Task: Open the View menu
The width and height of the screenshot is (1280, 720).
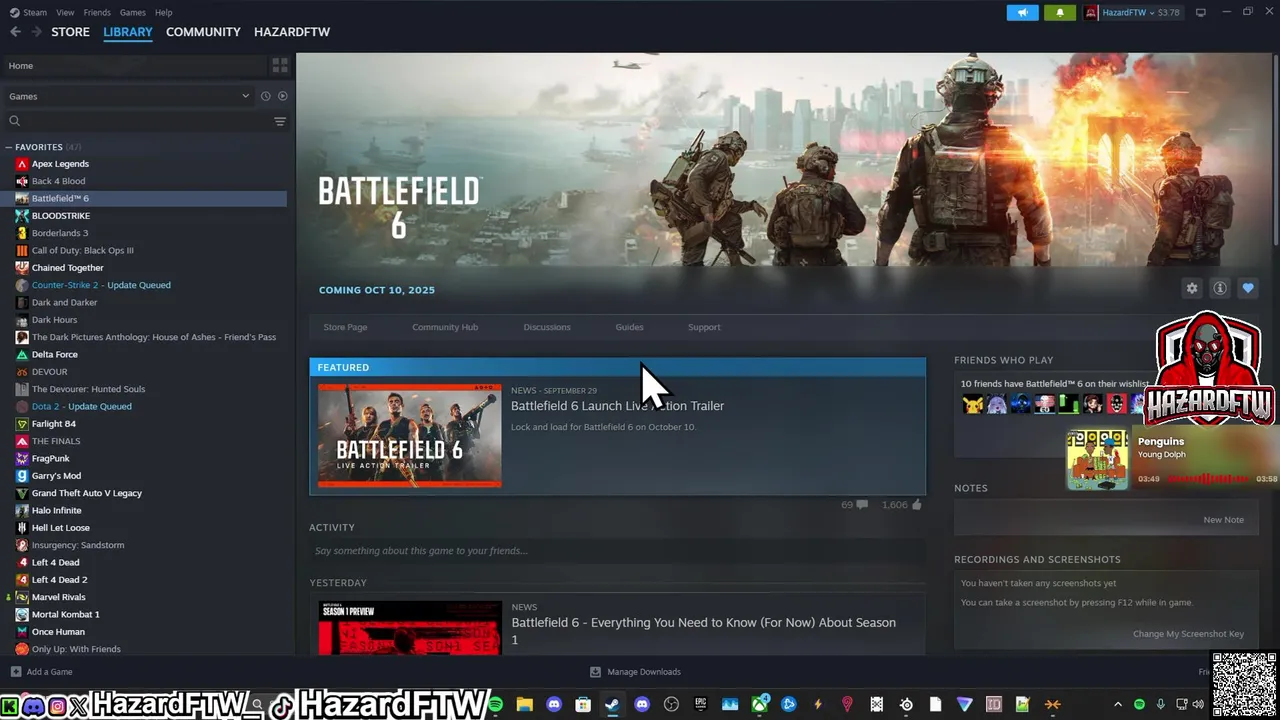Action: [65, 12]
